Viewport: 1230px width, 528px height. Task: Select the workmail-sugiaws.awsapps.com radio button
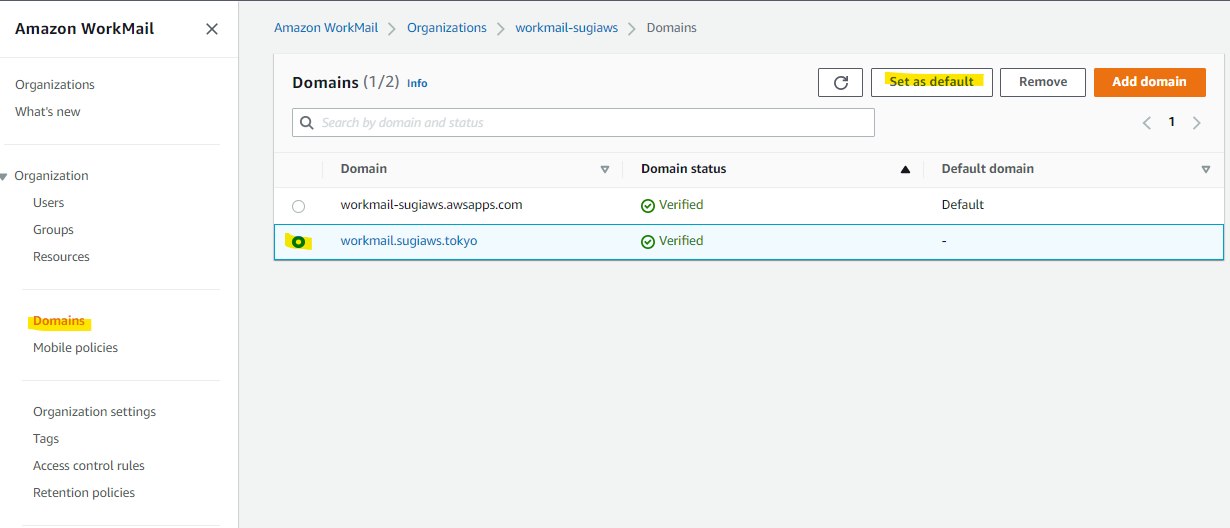(298, 206)
